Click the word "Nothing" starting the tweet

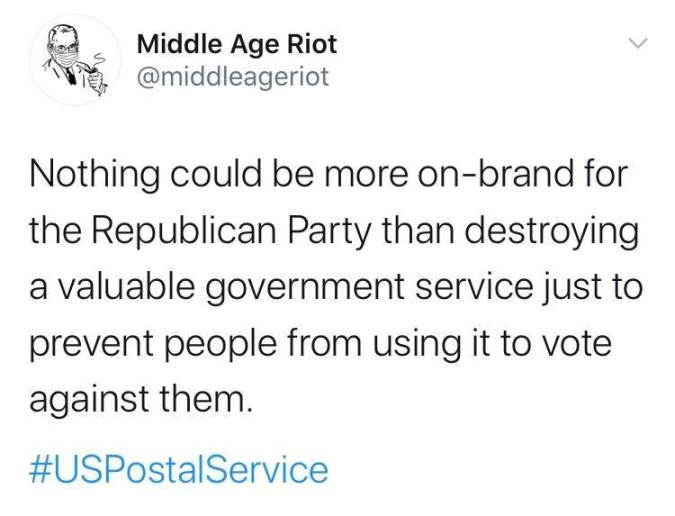94,175
